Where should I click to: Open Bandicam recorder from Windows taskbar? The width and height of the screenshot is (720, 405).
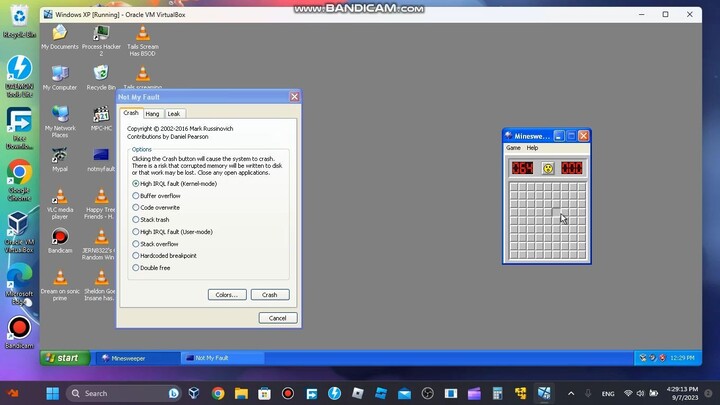(x=288, y=394)
